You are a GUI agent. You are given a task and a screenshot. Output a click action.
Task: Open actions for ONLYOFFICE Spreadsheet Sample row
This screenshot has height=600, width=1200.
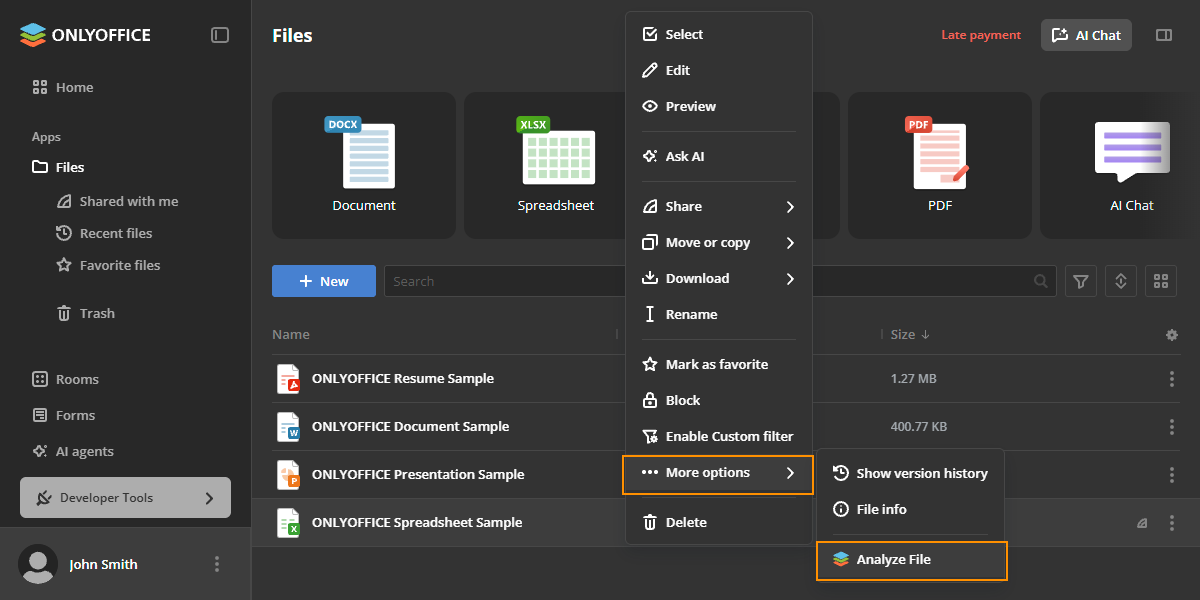coord(1172,523)
